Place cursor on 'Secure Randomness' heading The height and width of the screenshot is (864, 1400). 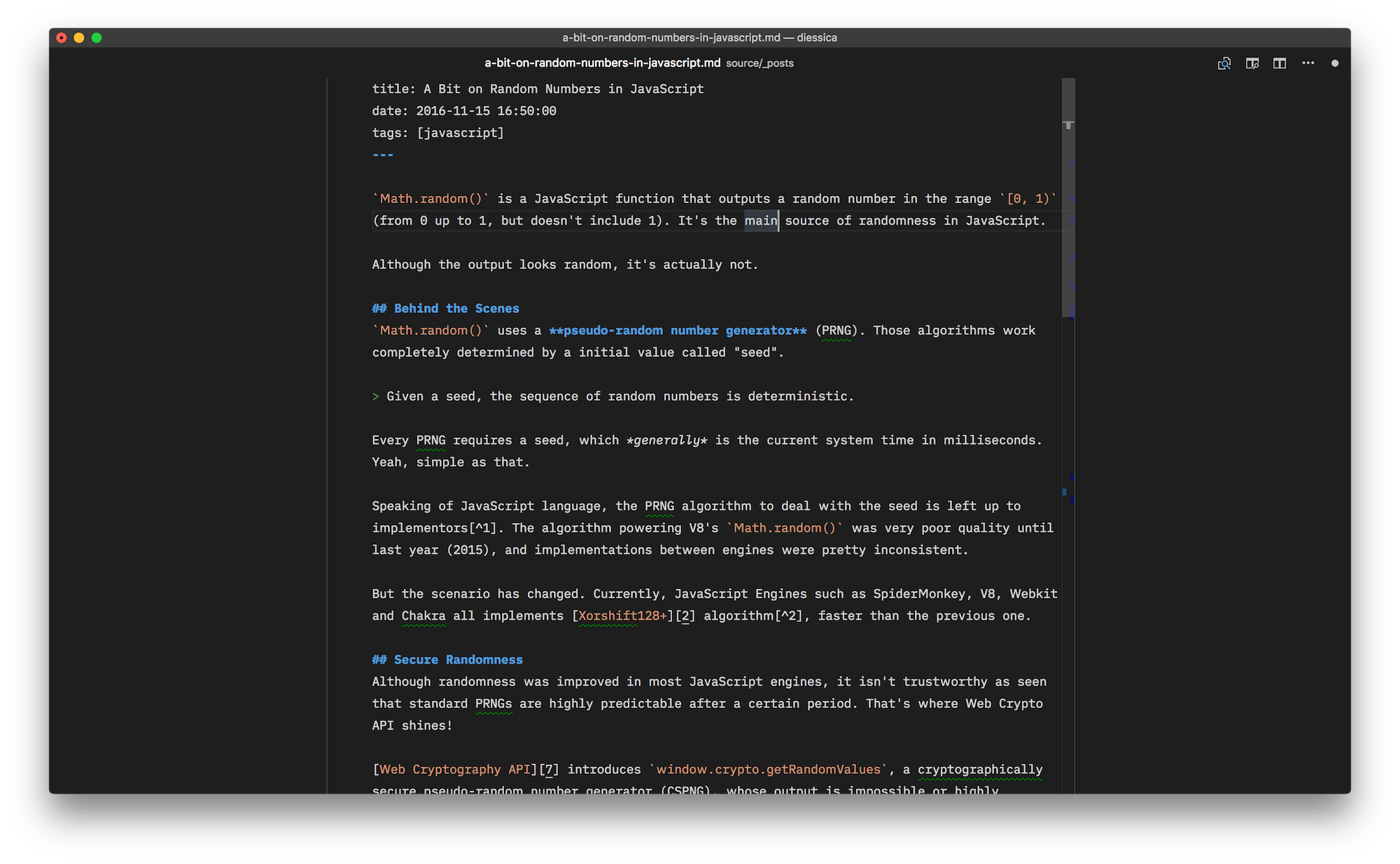[x=458, y=660]
